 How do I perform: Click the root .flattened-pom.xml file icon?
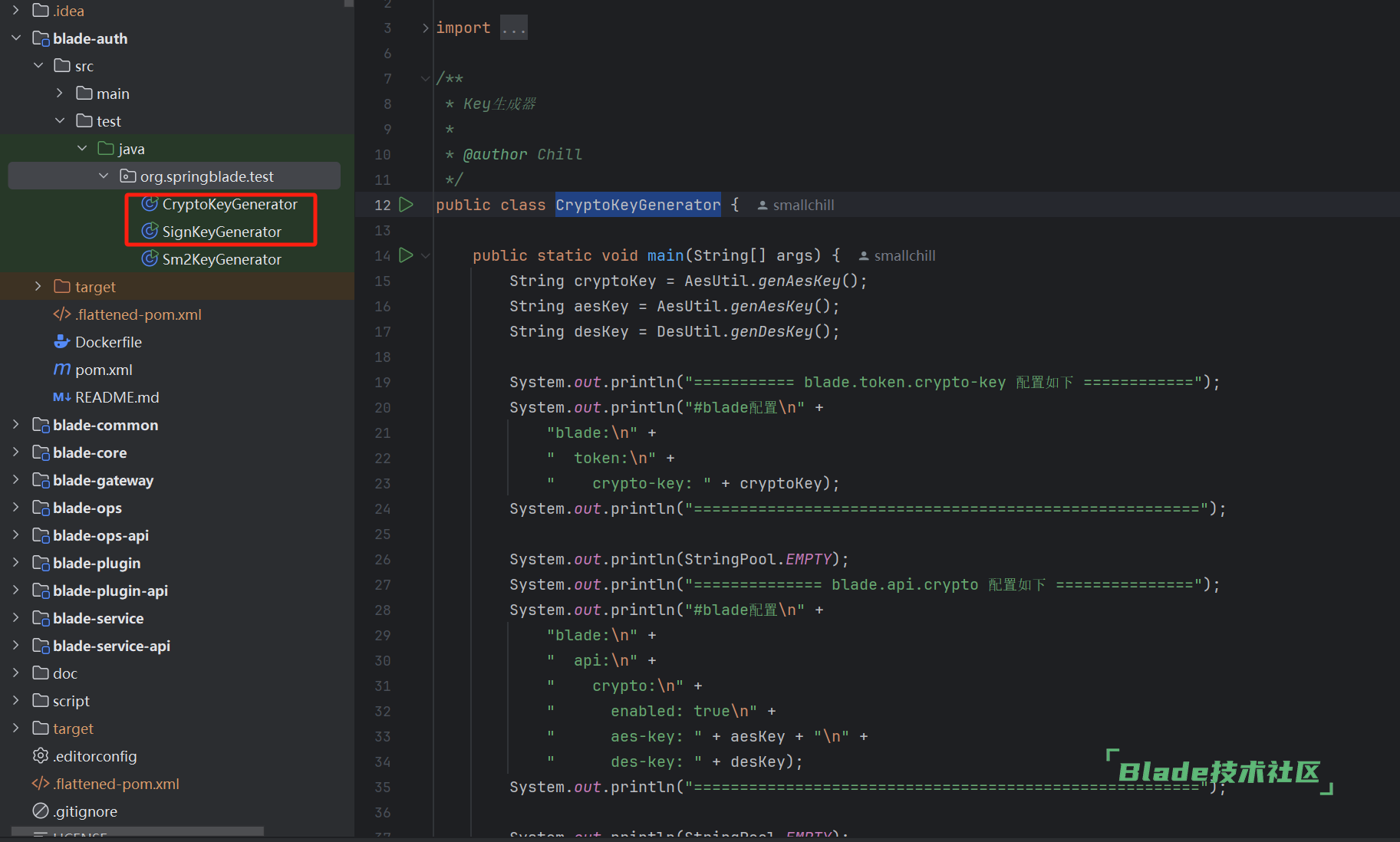[41, 784]
